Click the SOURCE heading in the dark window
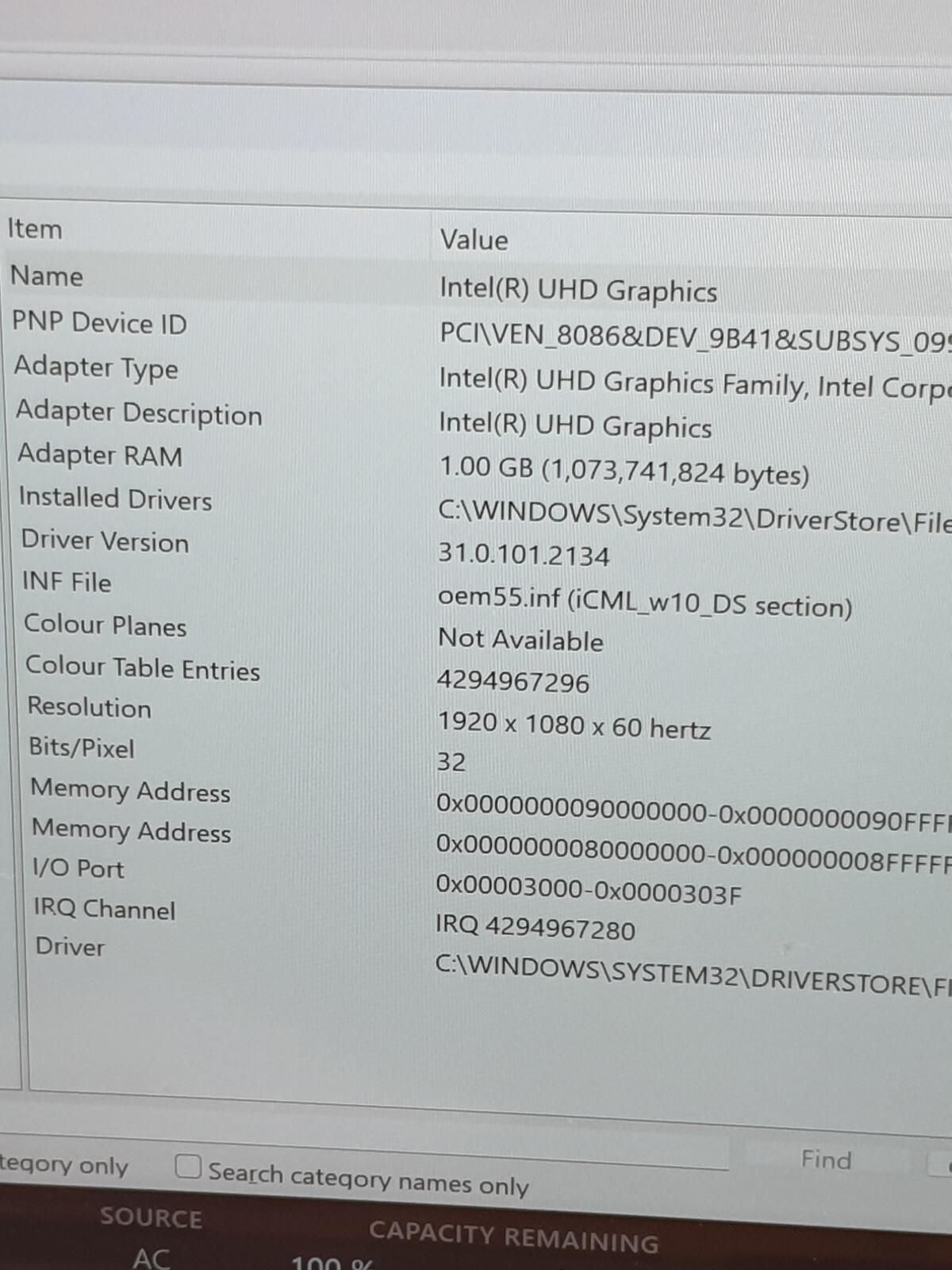Screen dimensions: 952x1270 point(151,1218)
